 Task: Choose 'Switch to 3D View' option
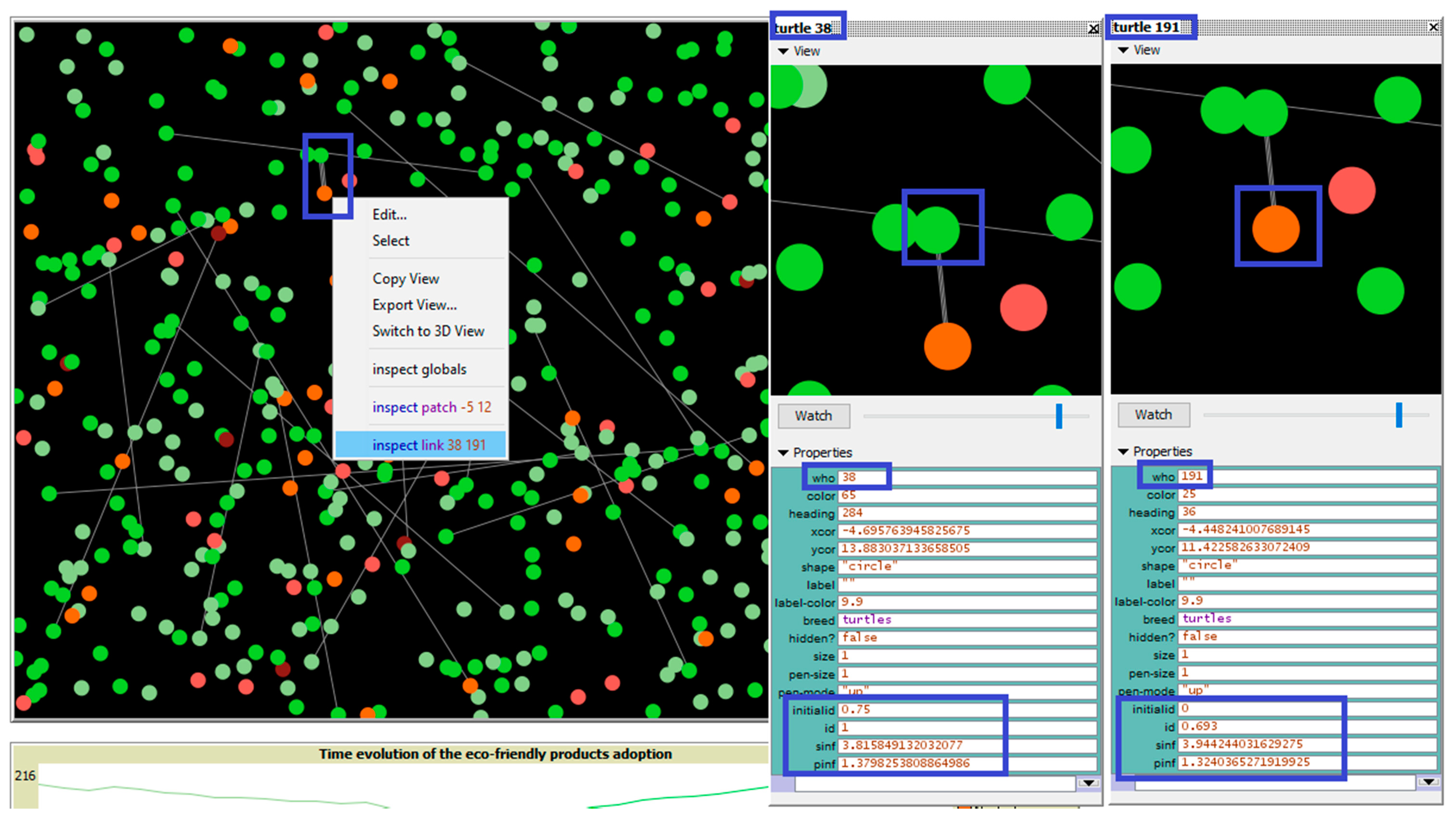(428, 331)
